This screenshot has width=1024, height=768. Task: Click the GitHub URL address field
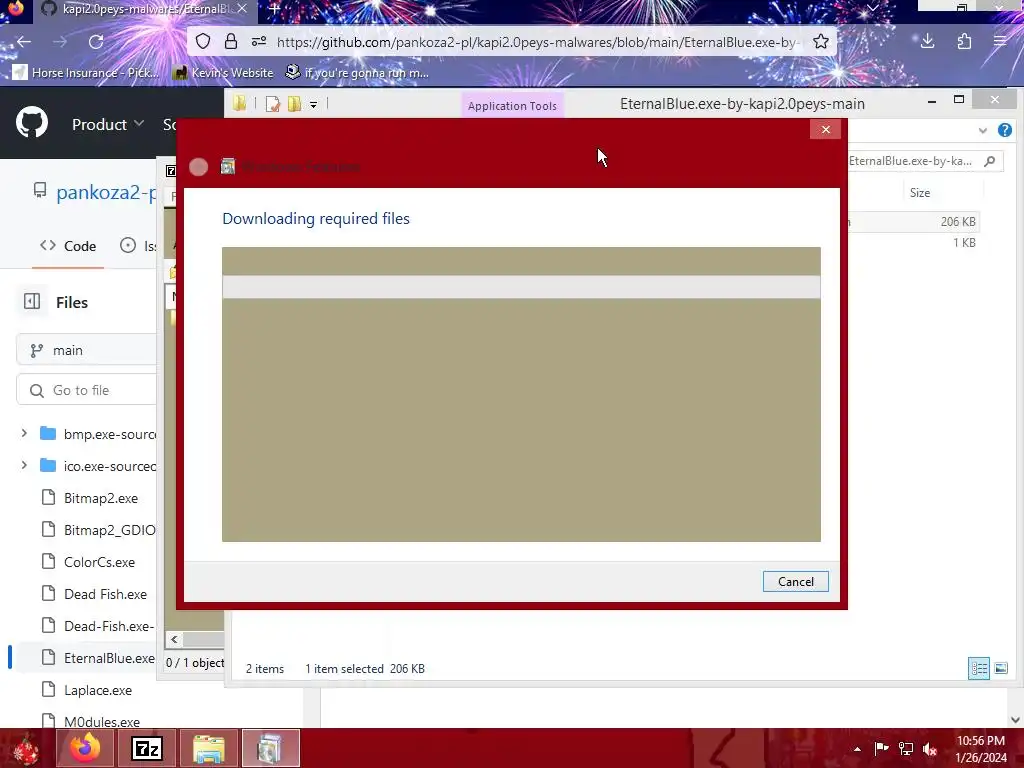click(537, 42)
